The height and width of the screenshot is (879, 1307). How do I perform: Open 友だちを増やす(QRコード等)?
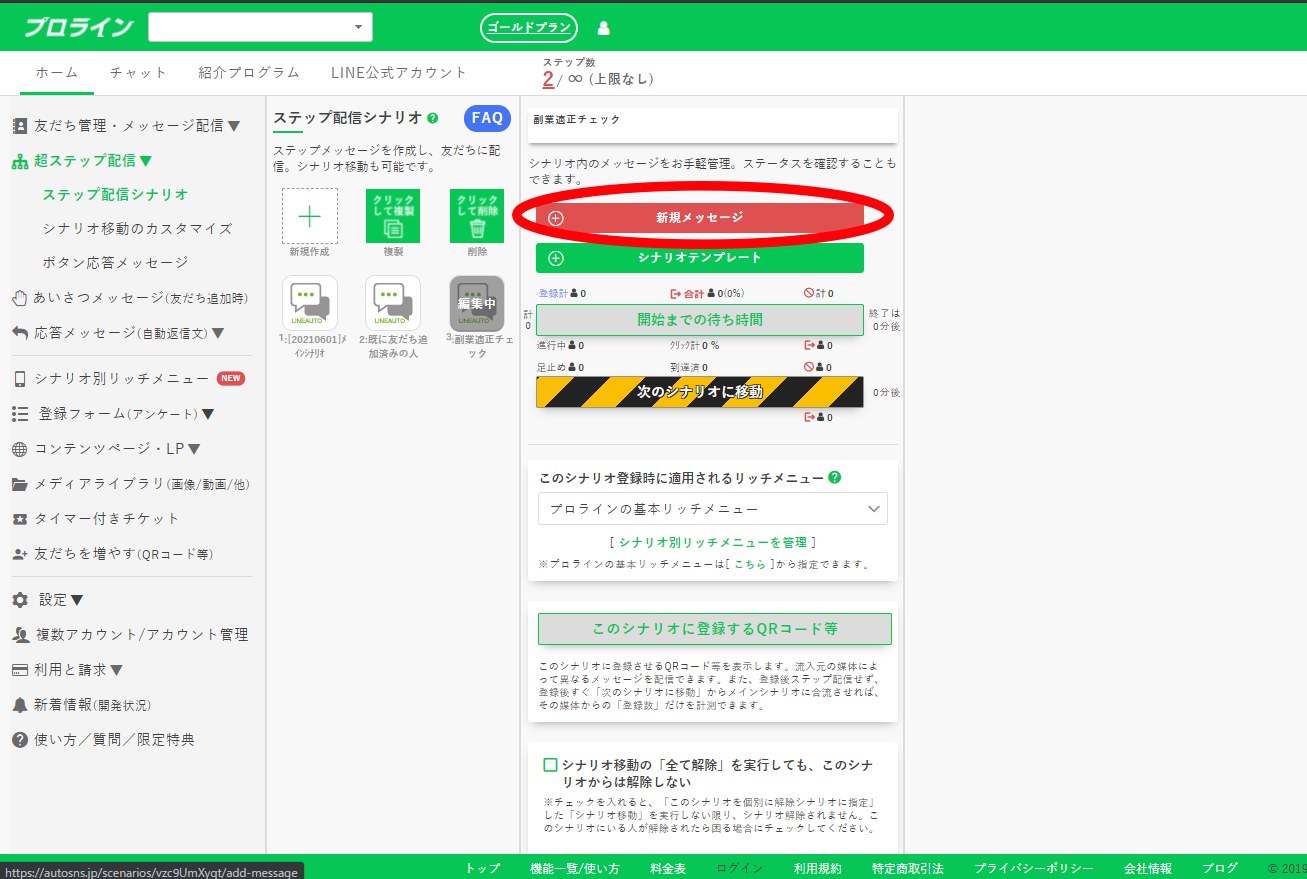[x=124, y=554]
